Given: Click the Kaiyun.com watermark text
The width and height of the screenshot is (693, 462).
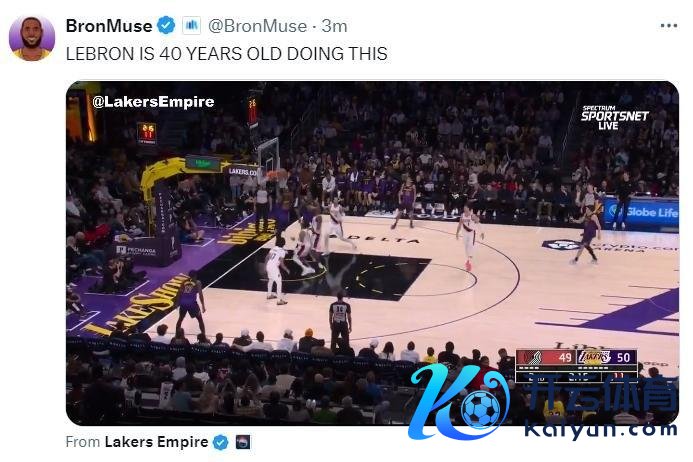Looking at the screenshot, I should pyautogui.click(x=601, y=429).
